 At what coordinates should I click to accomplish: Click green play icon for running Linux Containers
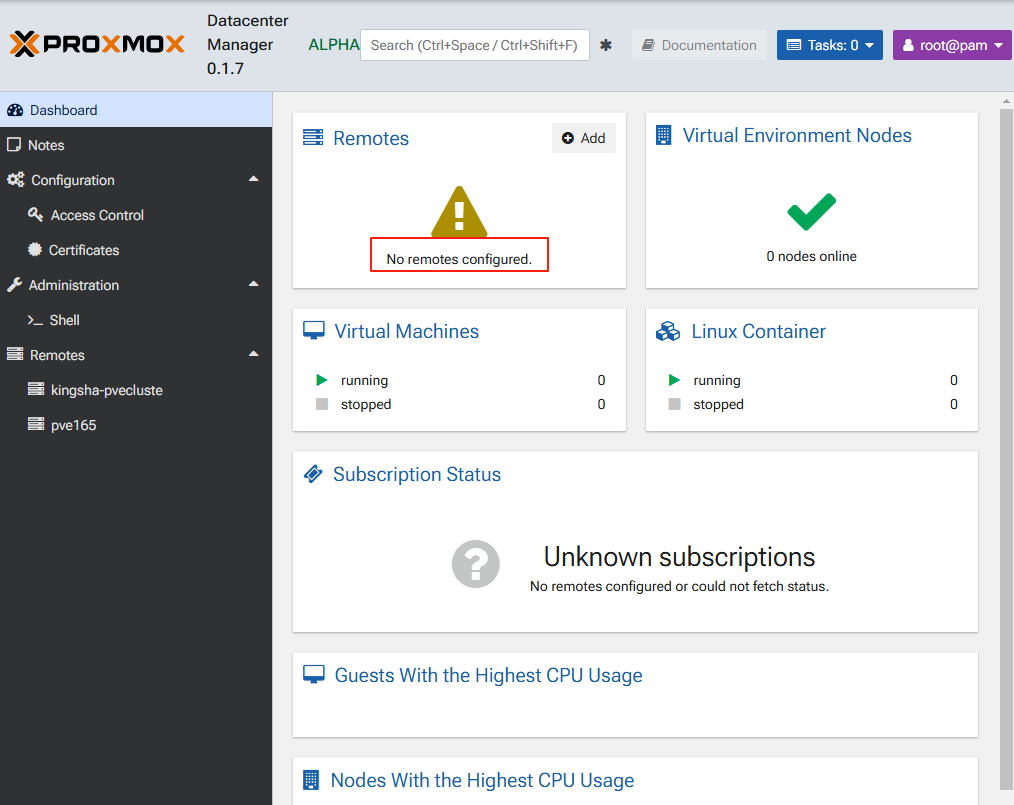[674, 380]
